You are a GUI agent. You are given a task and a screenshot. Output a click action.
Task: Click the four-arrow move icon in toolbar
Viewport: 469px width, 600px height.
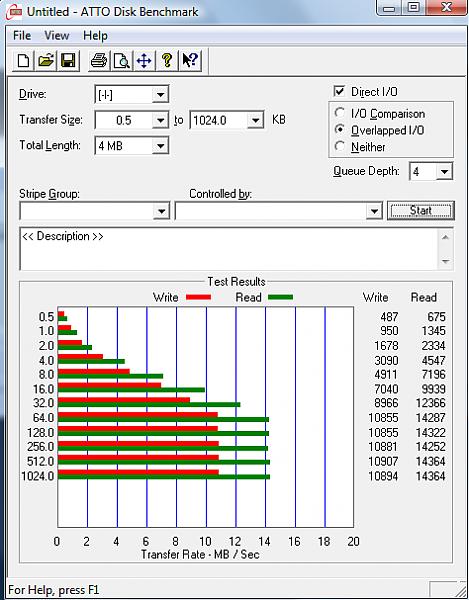point(144,60)
